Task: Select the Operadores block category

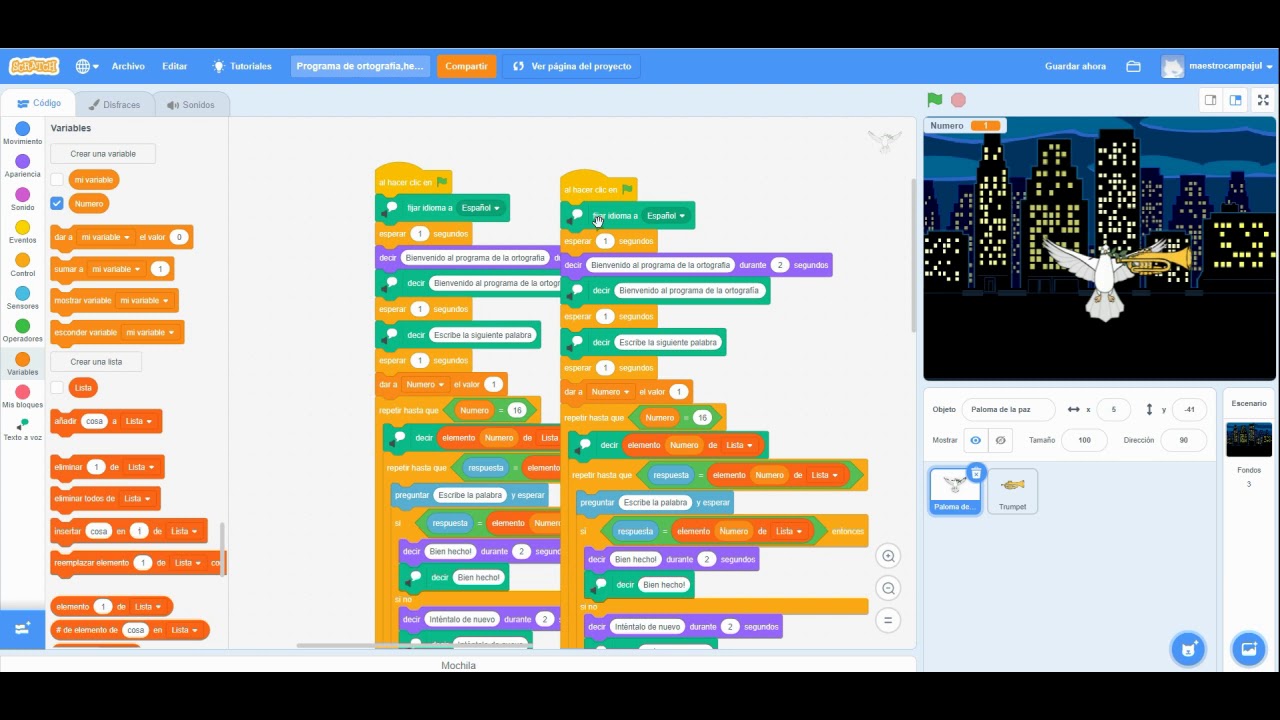Action: (x=22, y=331)
